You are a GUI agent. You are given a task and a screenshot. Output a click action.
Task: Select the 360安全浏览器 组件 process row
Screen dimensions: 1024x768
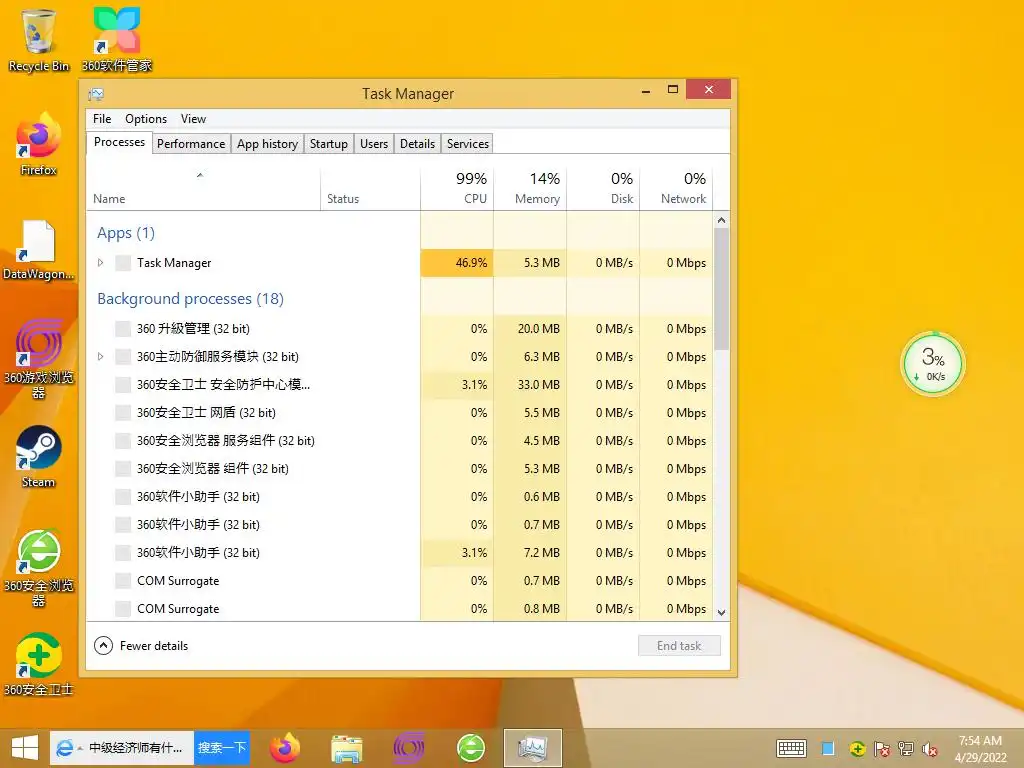tap(399, 469)
